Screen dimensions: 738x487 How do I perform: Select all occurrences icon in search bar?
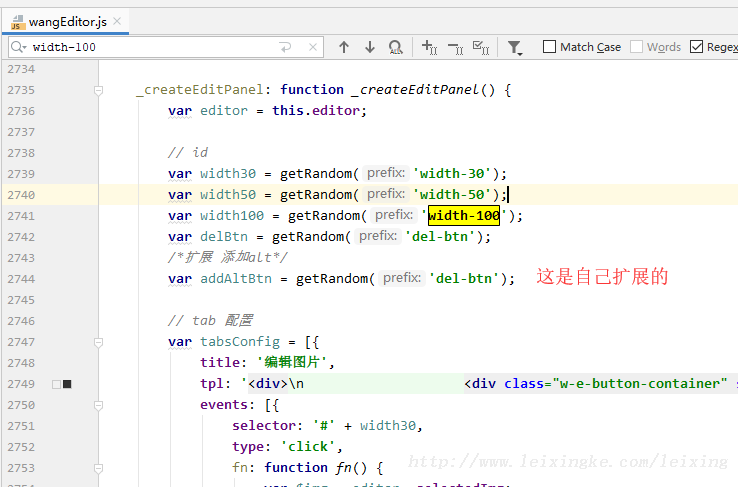click(480, 47)
